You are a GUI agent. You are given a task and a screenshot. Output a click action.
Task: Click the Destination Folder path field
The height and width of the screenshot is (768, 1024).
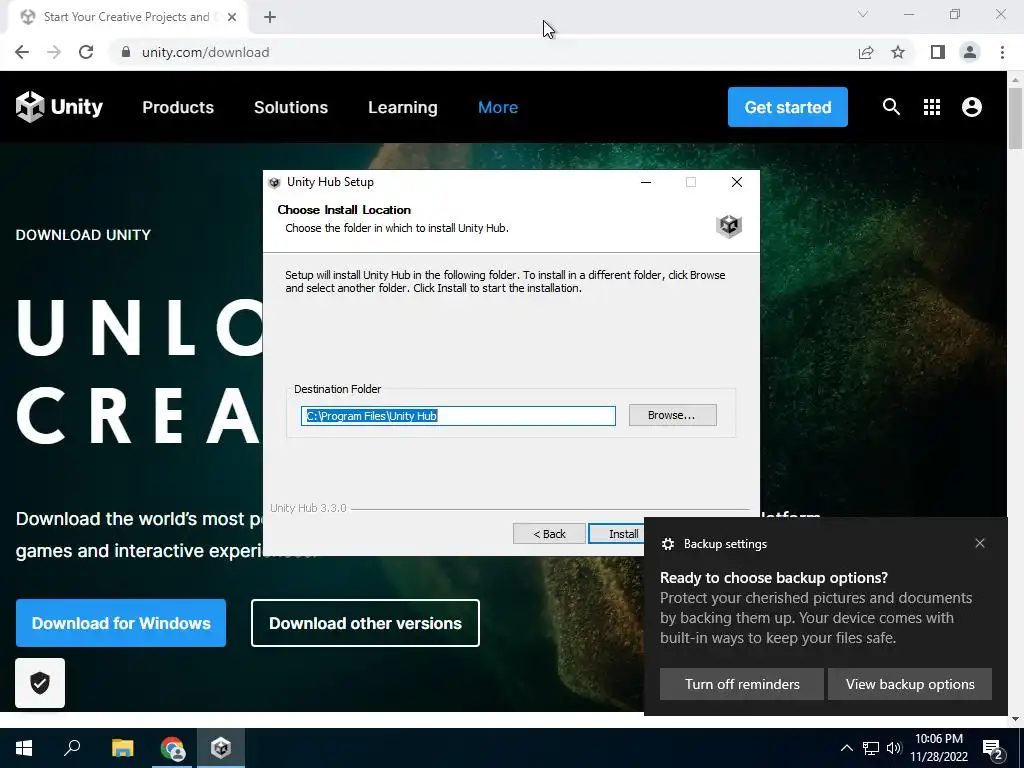(458, 416)
